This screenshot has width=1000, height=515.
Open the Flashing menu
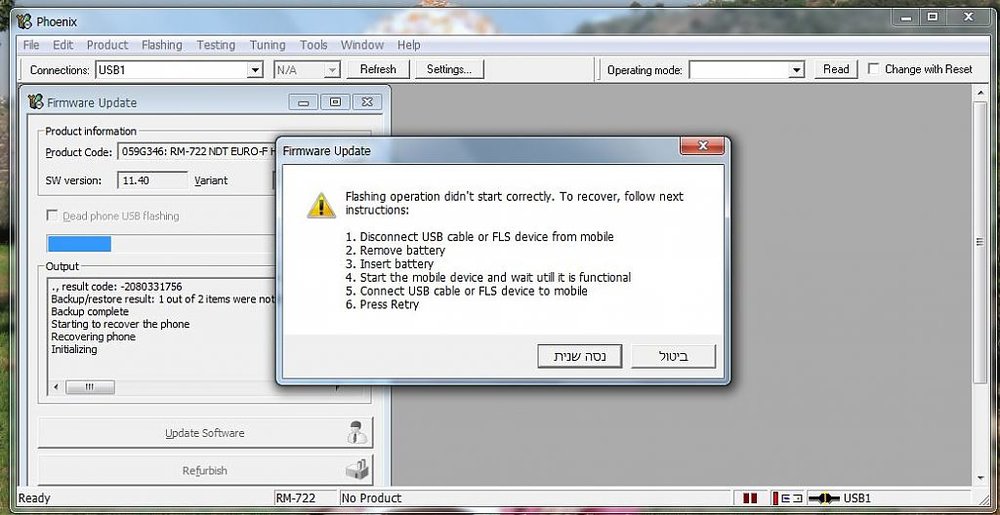pos(161,45)
